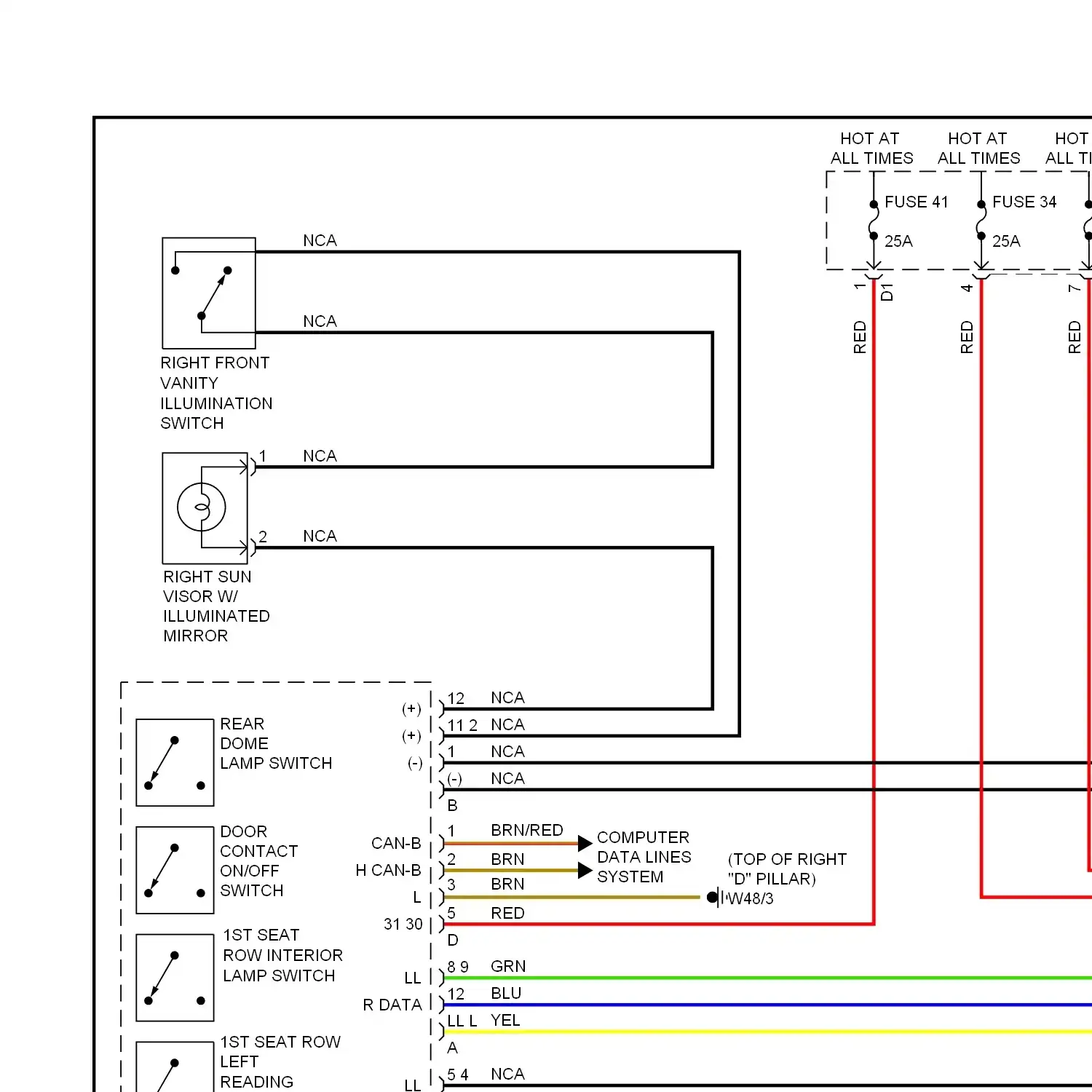Select the '1ST SEAT ROW LEFT READING' label

280,1062
